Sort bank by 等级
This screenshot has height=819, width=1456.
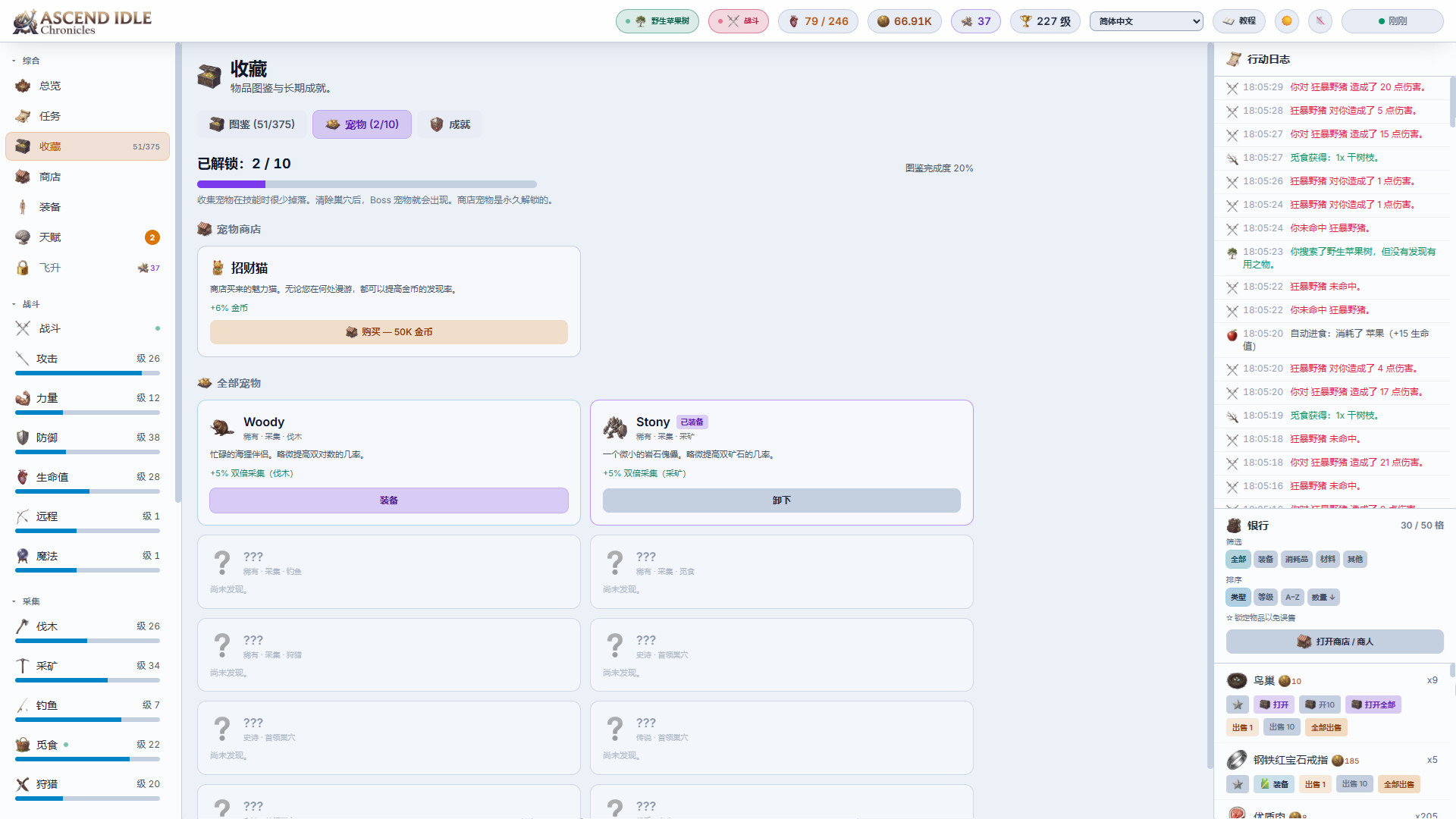1265,597
